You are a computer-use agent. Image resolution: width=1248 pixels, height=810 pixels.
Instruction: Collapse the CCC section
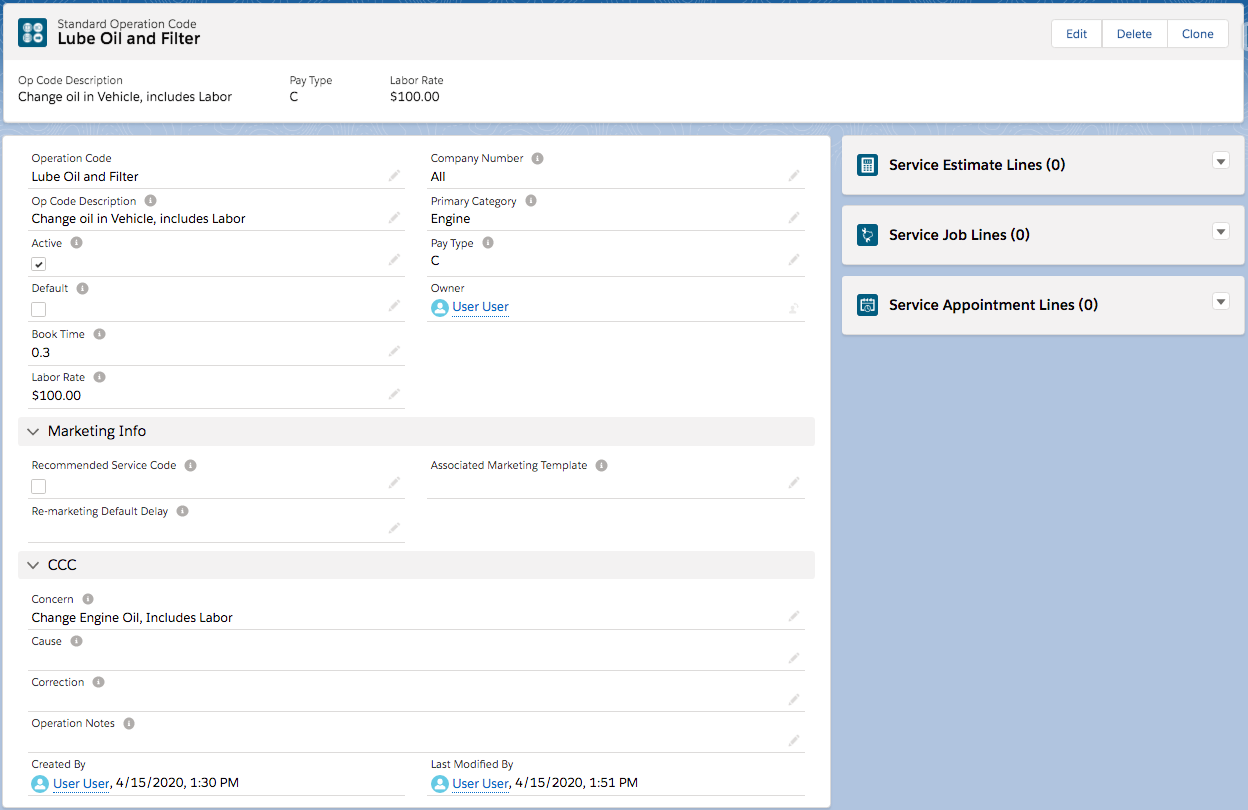click(x=34, y=566)
